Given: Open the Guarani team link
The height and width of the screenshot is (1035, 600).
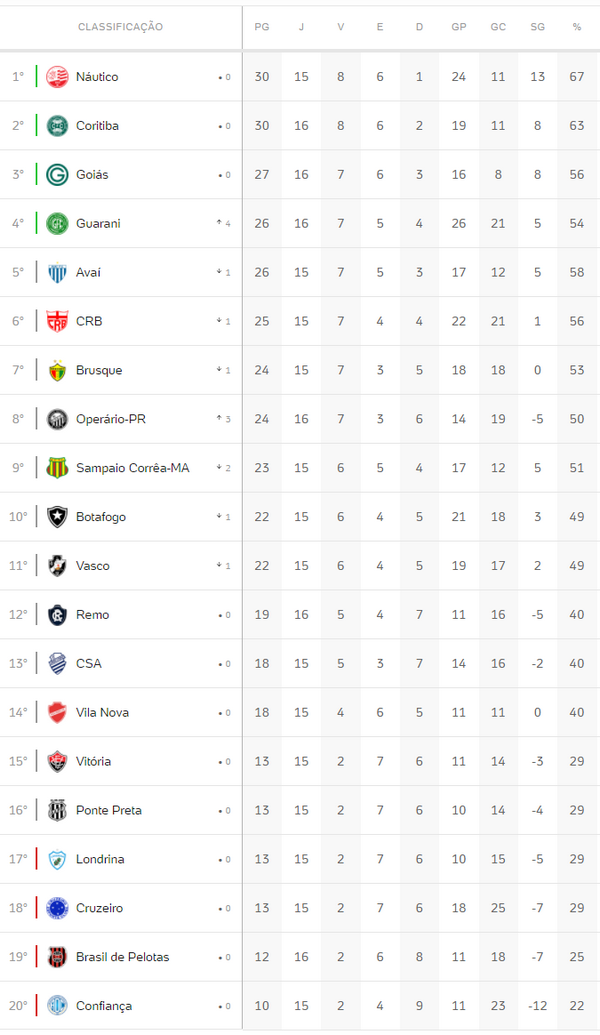Looking at the screenshot, I should click(x=98, y=224).
